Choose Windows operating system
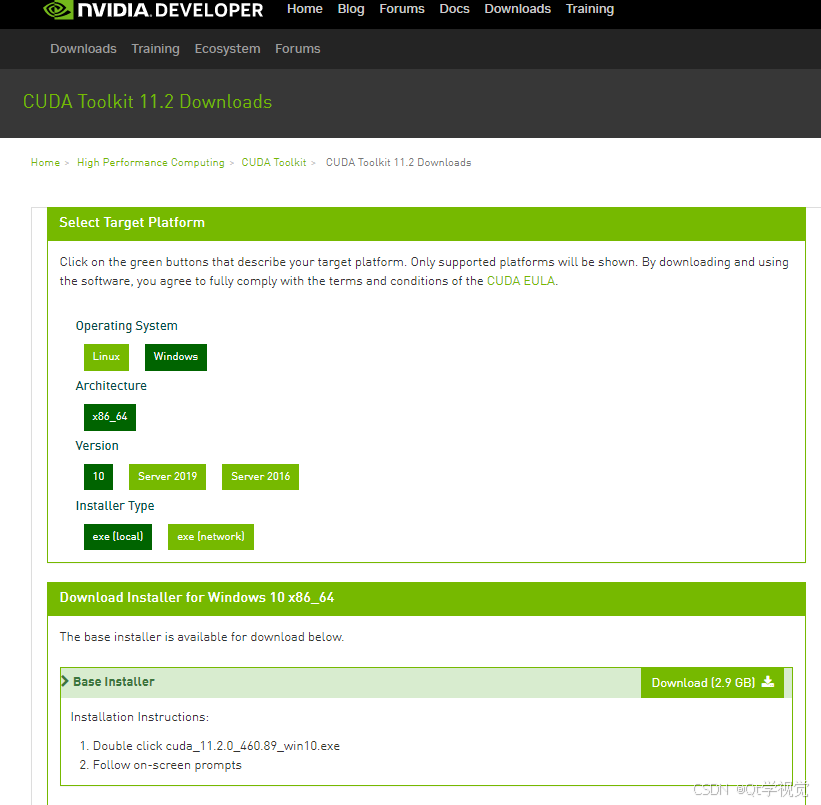 [176, 357]
